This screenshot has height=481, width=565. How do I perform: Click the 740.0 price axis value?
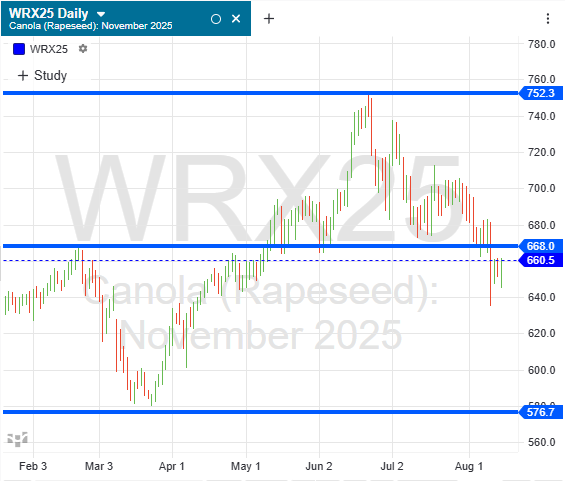pyautogui.click(x=542, y=116)
